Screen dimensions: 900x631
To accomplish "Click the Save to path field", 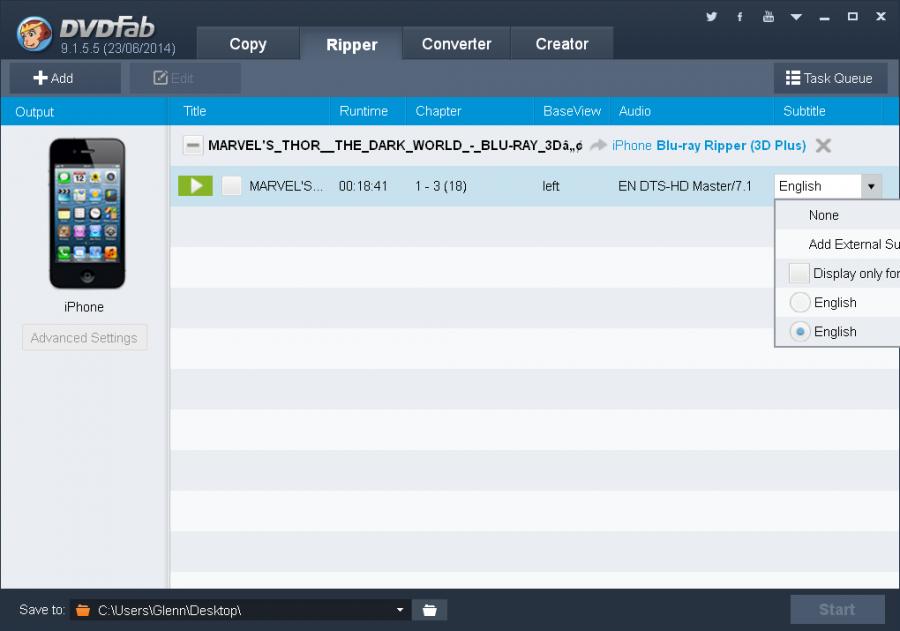I will pos(240,610).
